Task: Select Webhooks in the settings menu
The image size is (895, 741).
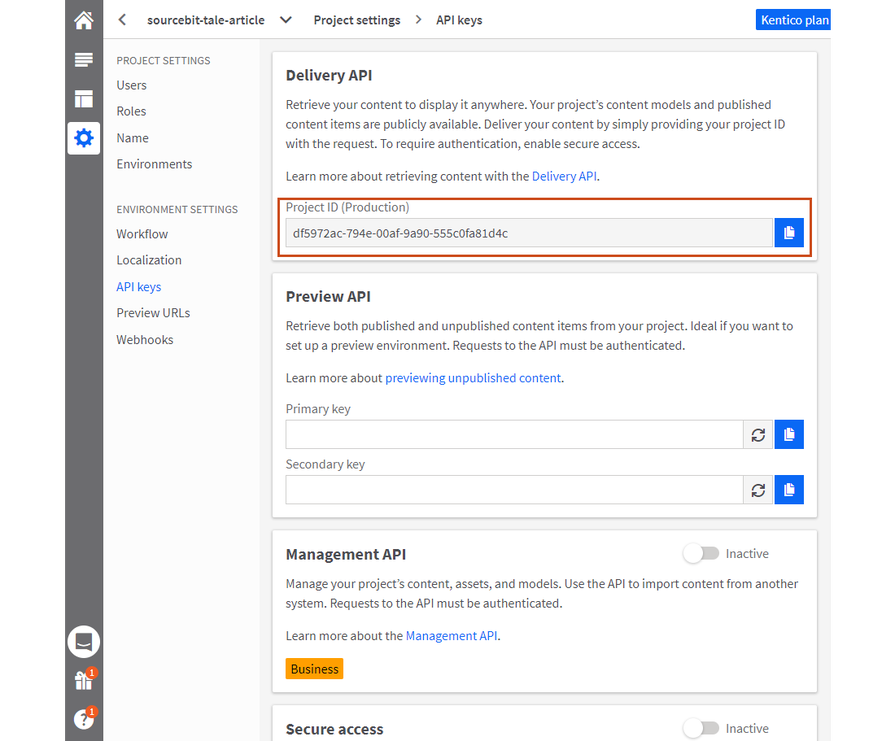Action: click(145, 340)
